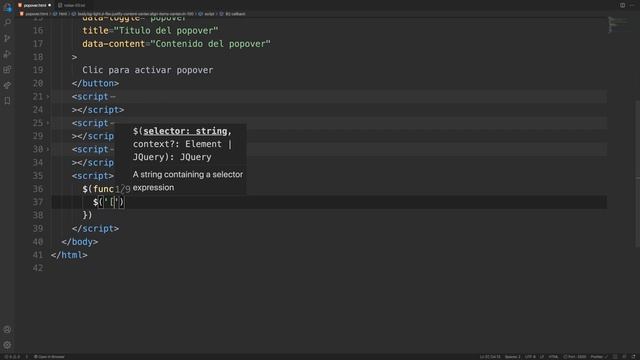Click the popover.html breadcrumb item
Screen dimensions: 640x360
(34, 14)
